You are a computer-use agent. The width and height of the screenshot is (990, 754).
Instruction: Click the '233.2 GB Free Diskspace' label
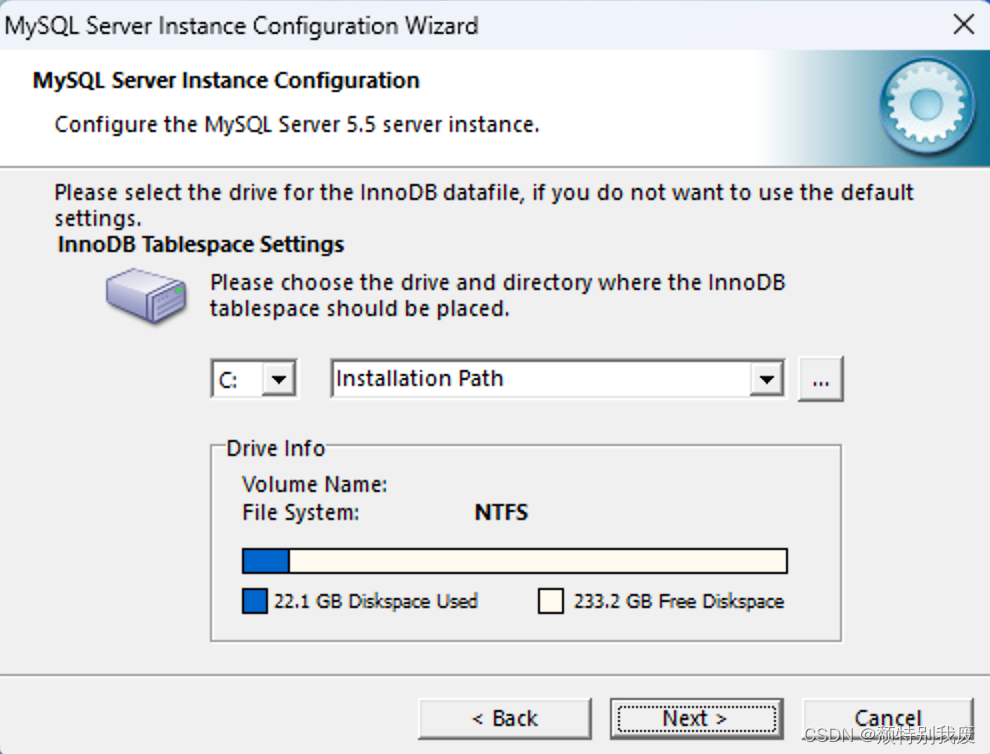[x=679, y=601]
